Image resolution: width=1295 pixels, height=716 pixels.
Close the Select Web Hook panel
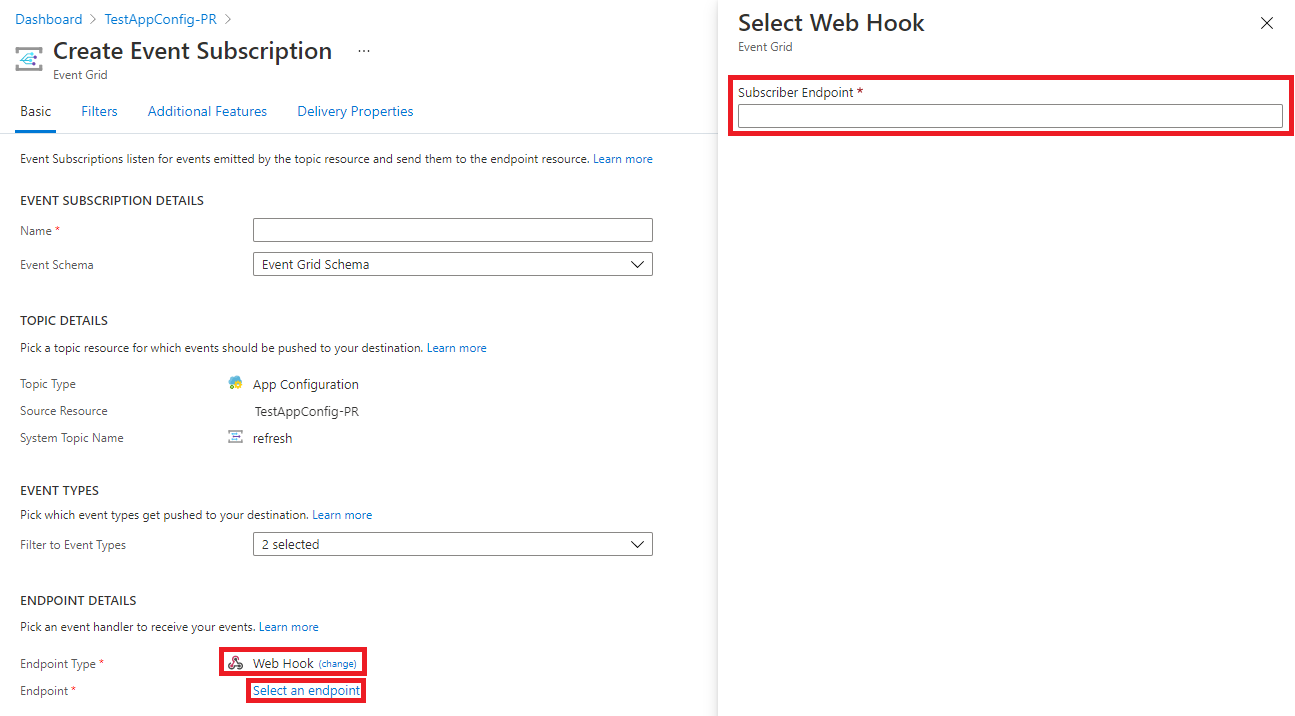tap(1267, 23)
